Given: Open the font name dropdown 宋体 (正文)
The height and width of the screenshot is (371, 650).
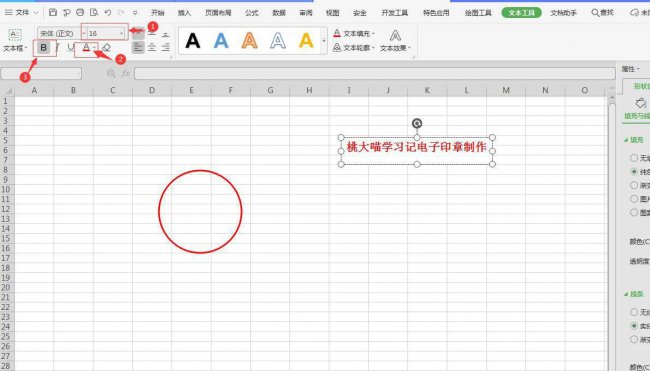Looking at the screenshot, I should click(83, 33).
